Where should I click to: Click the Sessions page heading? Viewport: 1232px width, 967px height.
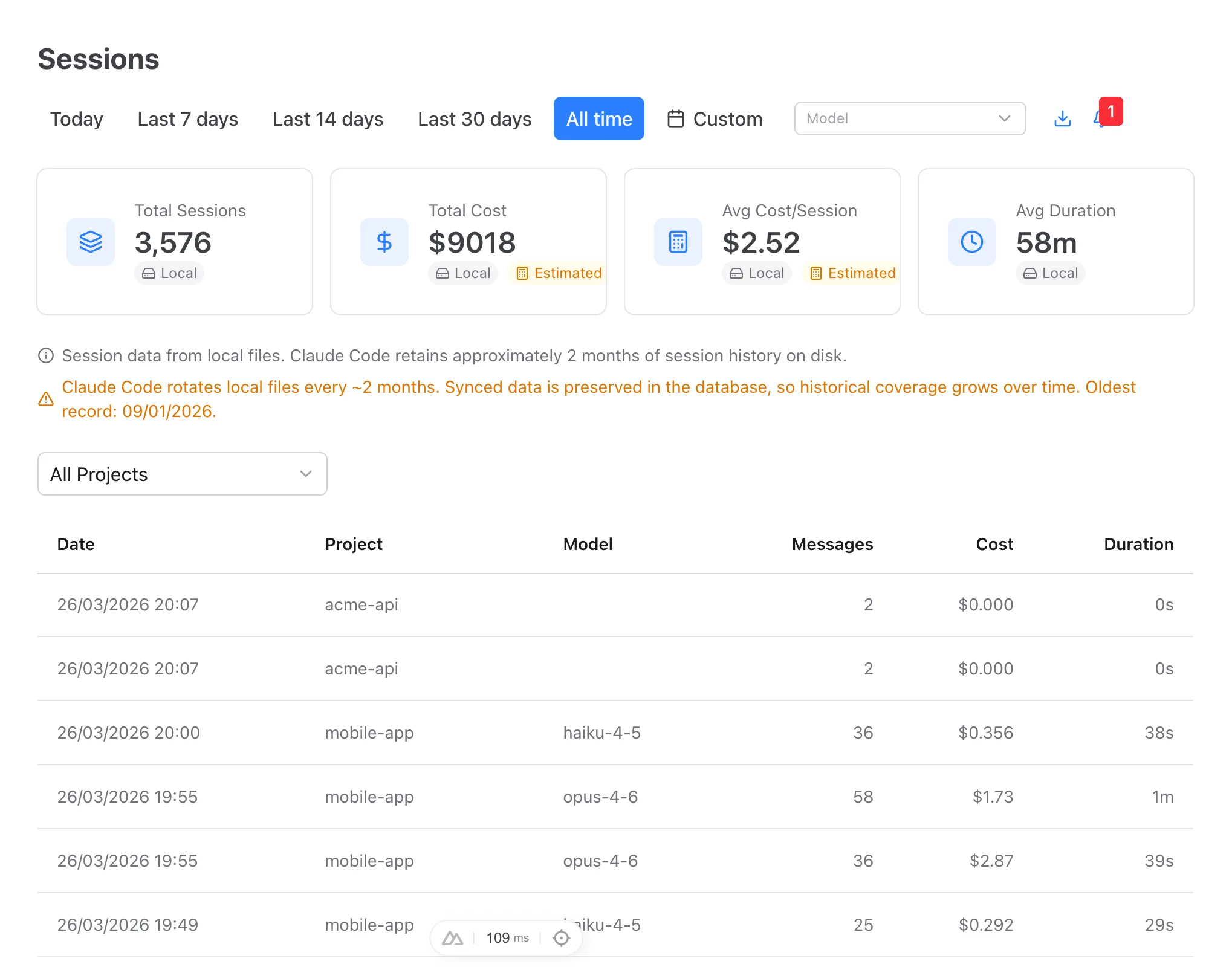pos(99,59)
